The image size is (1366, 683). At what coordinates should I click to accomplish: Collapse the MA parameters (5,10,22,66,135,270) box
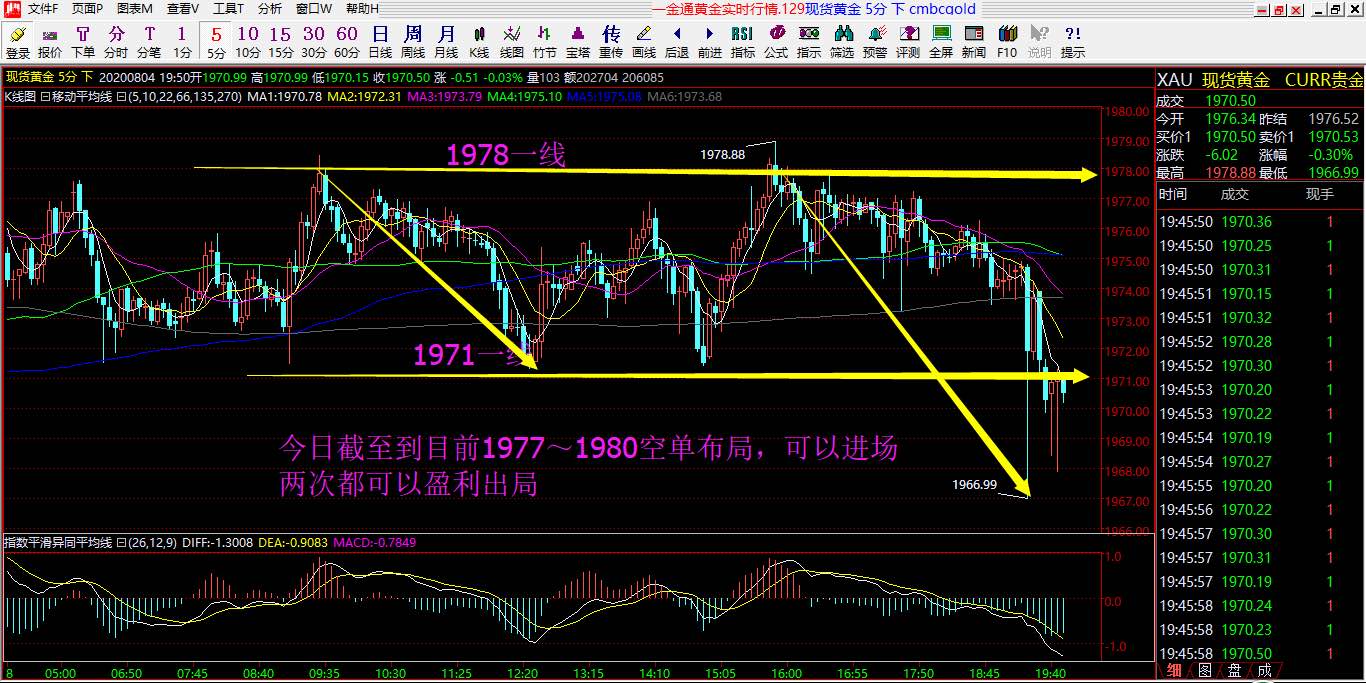click(120, 97)
